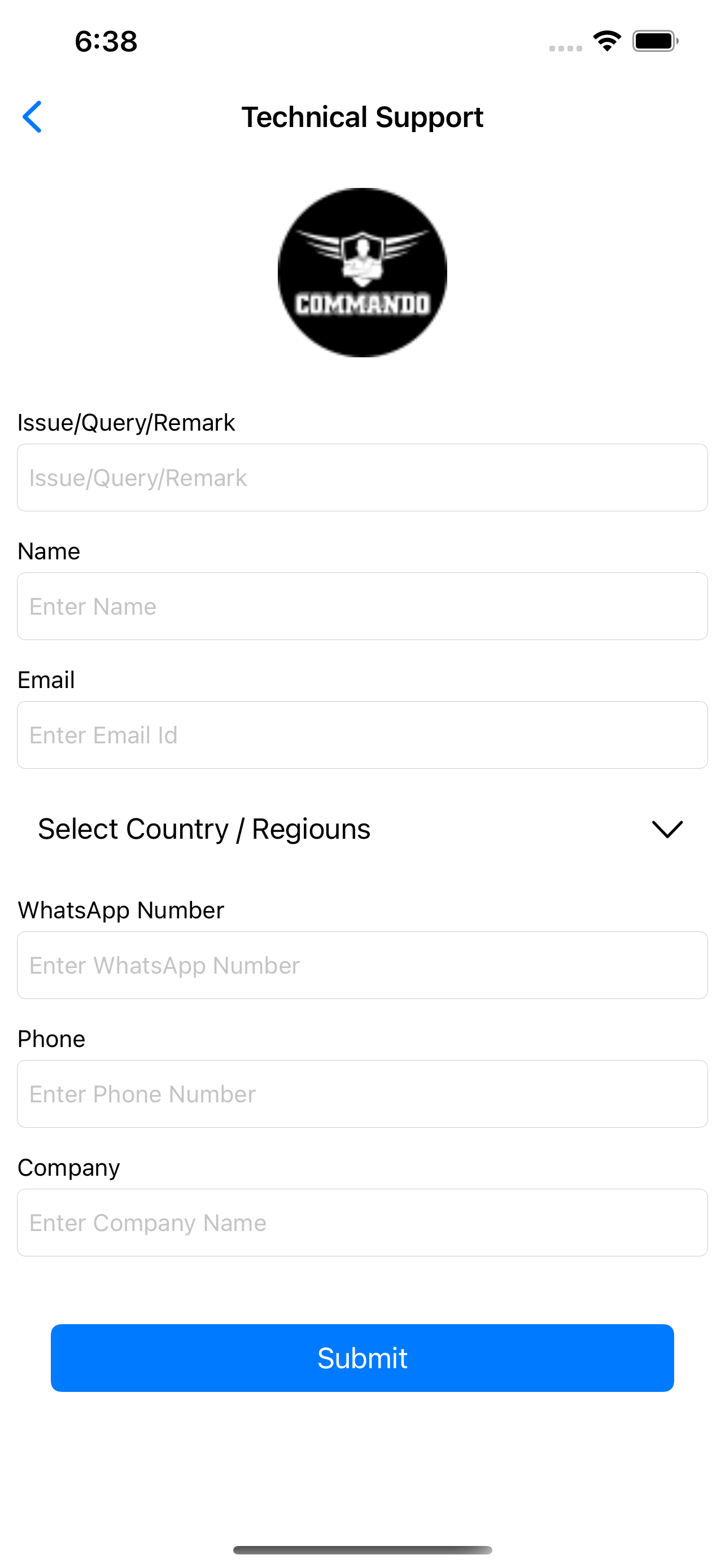Tap the home indicator bar
This screenshot has height=1568, width=725.
(362, 1550)
